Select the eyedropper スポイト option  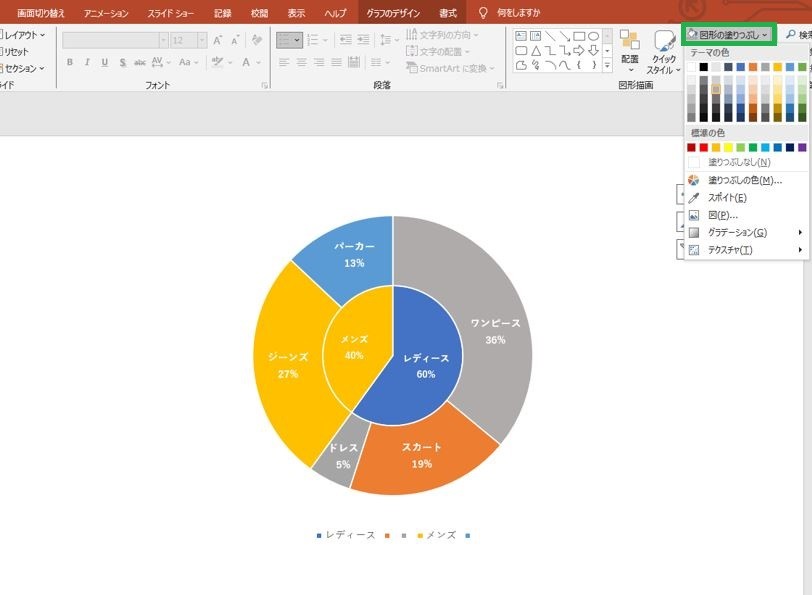tap(727, 197)
